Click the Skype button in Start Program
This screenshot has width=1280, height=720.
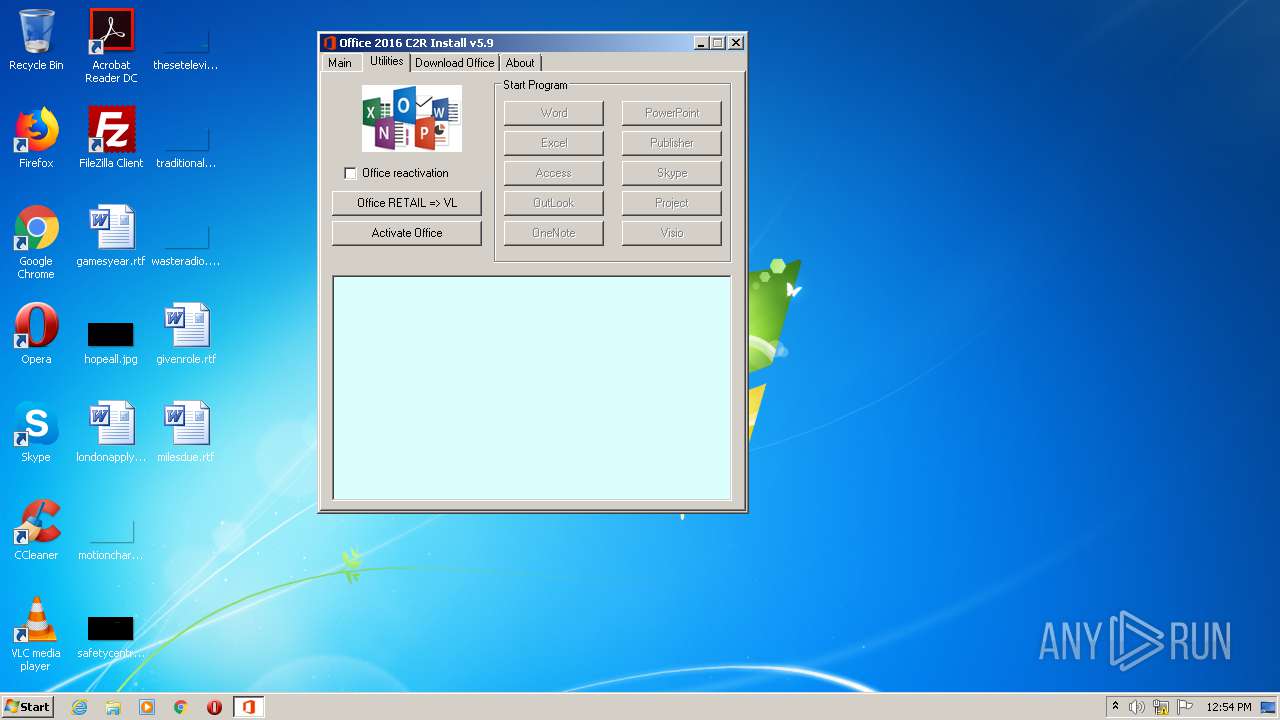click(x=672, y=173)
